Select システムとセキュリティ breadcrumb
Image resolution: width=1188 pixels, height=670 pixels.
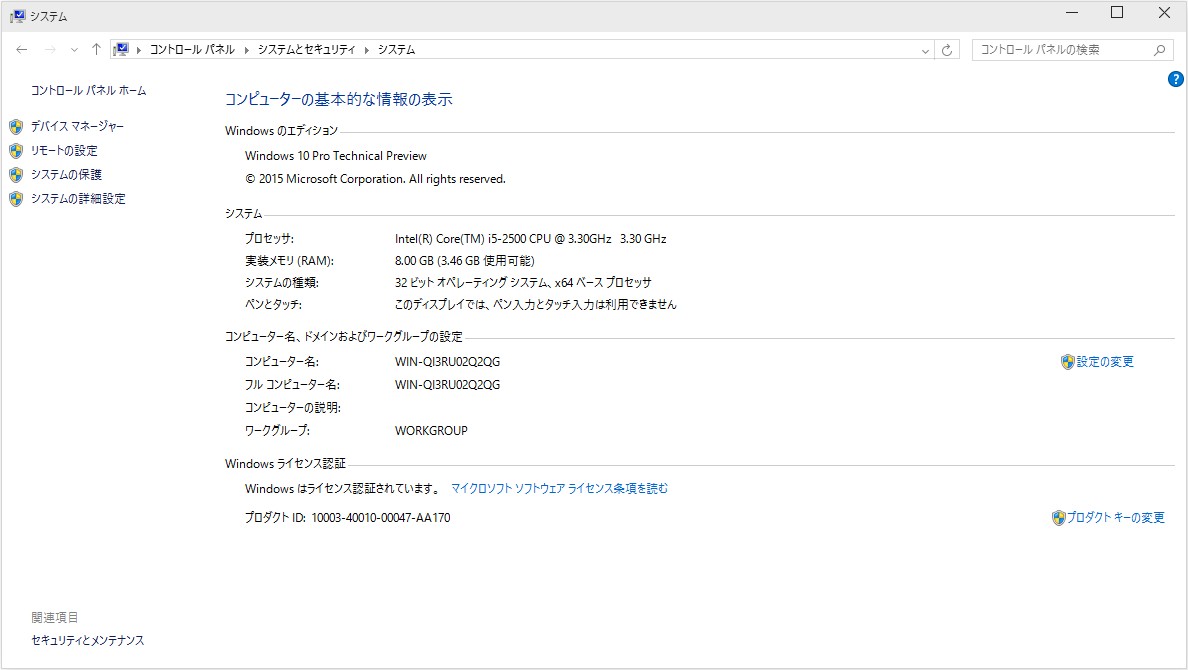point(306,49)
